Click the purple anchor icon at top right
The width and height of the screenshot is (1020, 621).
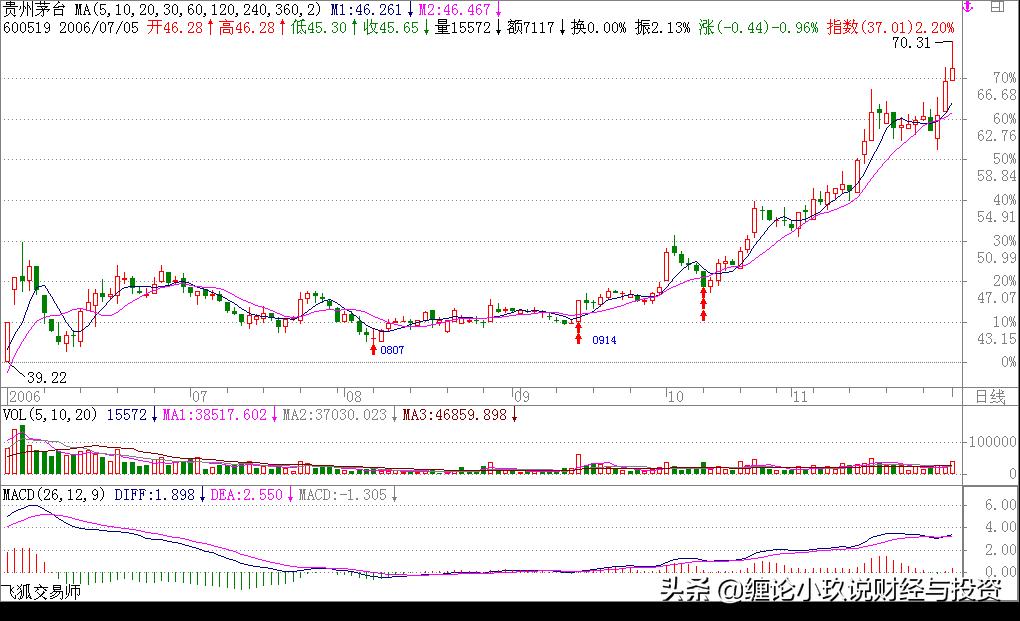967,7
